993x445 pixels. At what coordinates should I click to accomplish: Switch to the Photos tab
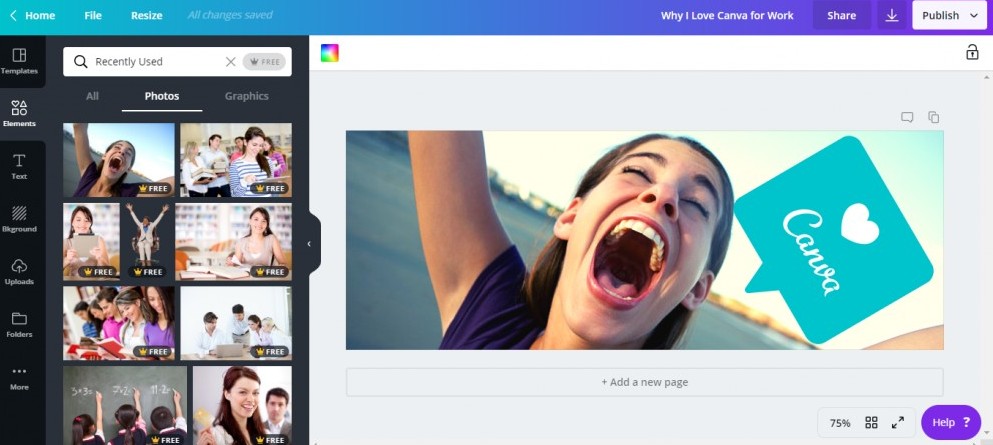(162, 96)
